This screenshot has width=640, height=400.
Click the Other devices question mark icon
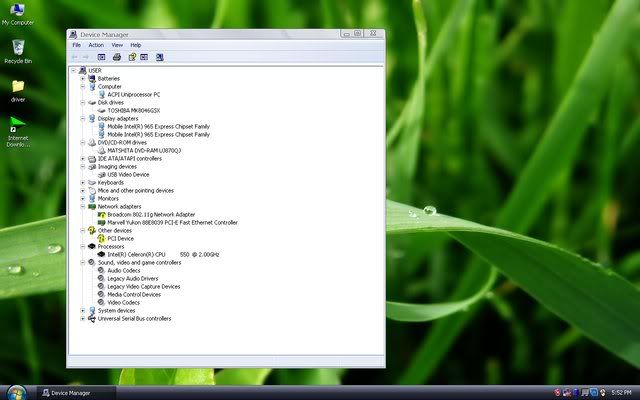(92, 231)
